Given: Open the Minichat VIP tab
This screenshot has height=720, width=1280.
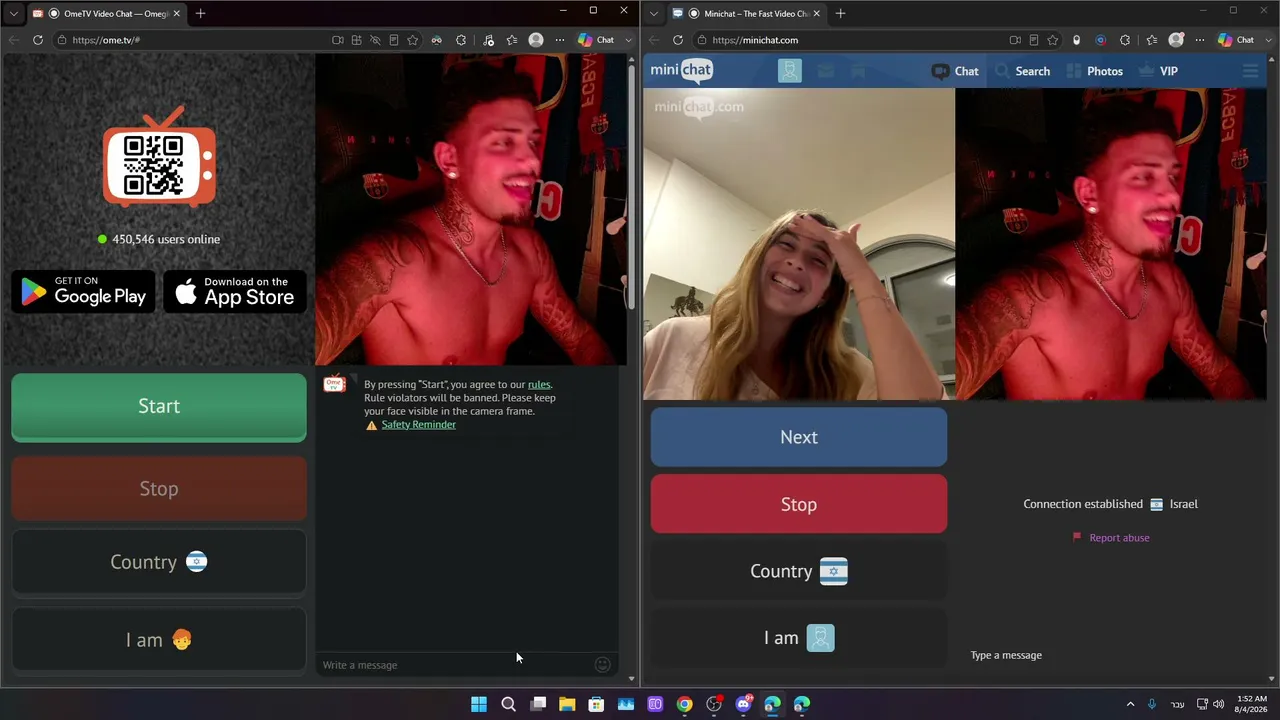Looking at the screenshot, I should 1158,71.
